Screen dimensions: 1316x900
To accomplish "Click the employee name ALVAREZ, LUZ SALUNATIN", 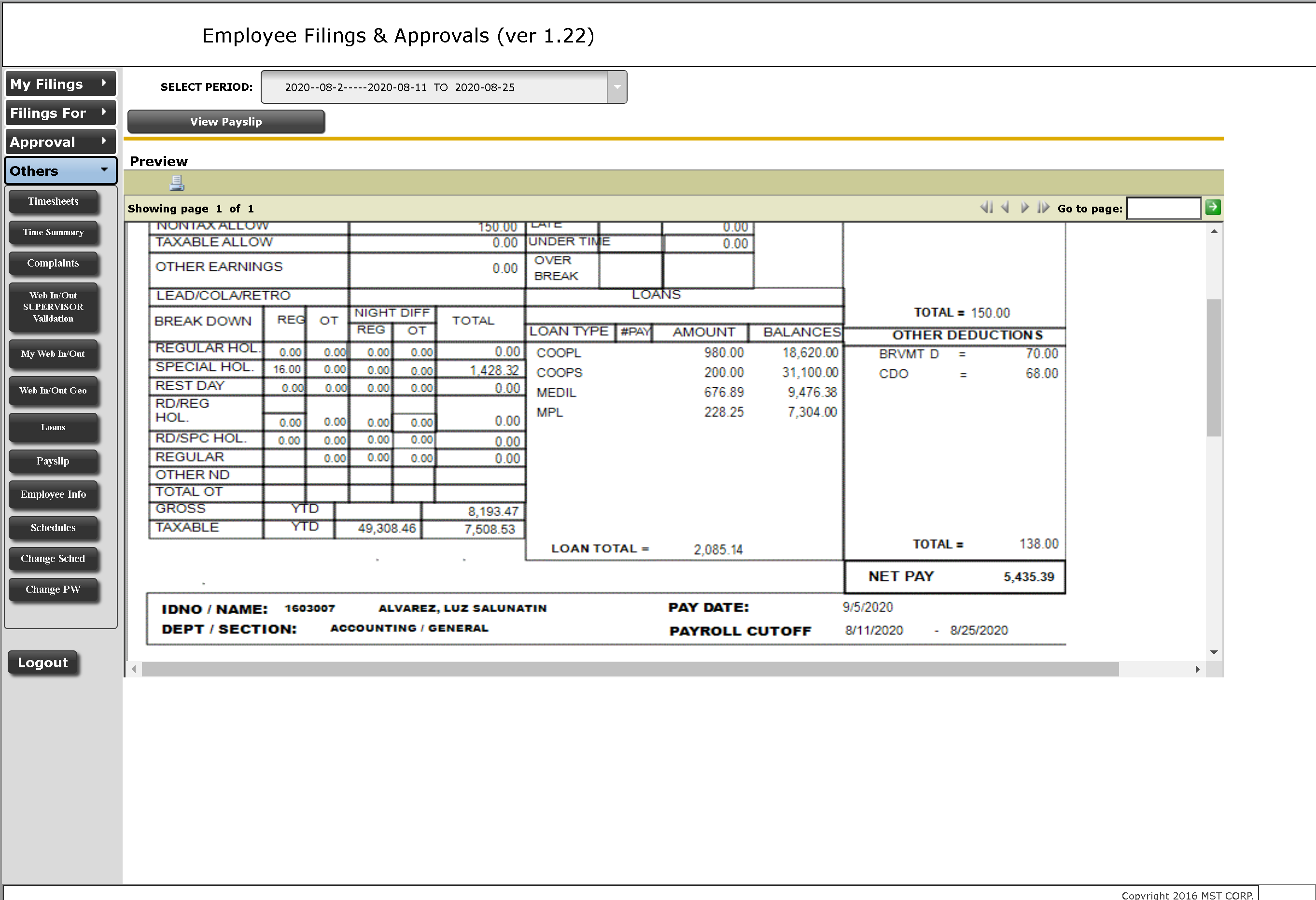I will [462, 608].
